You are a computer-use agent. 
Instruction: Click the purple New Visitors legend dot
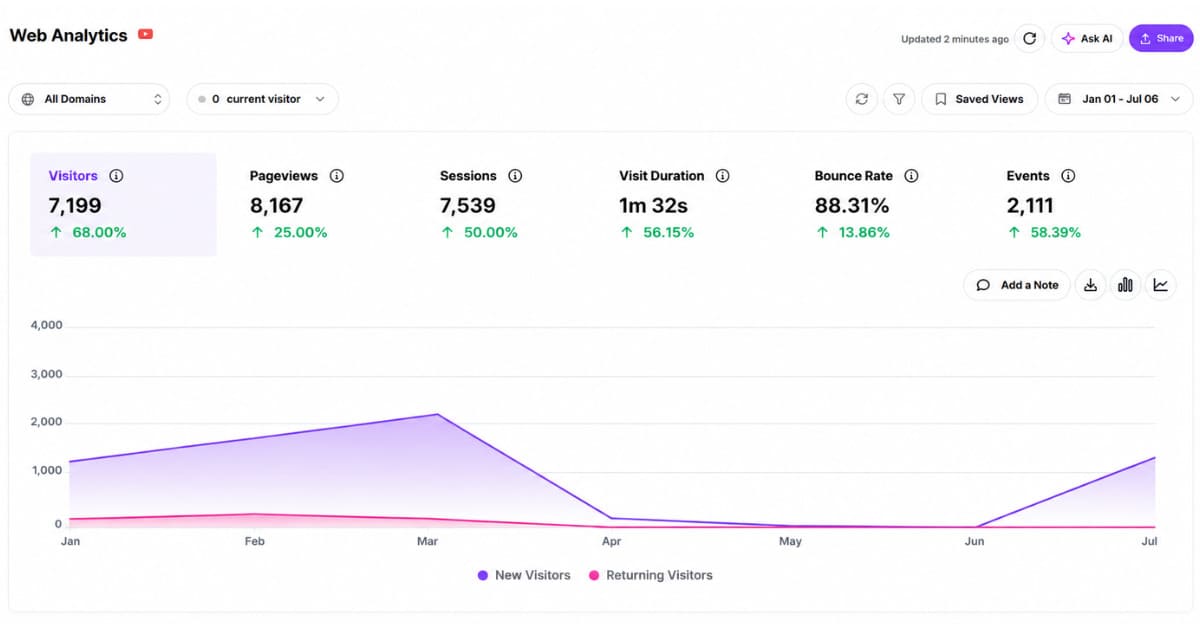(483, 575)
